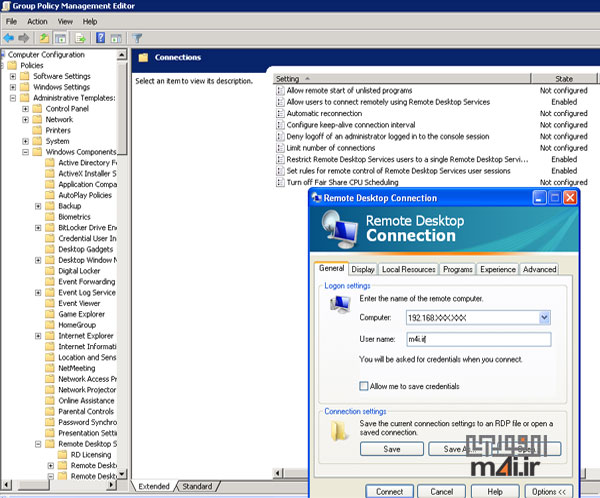Click the Back arrow toolbar icon
This screenshot has height=498, width=600.
(x=8, y=38)
